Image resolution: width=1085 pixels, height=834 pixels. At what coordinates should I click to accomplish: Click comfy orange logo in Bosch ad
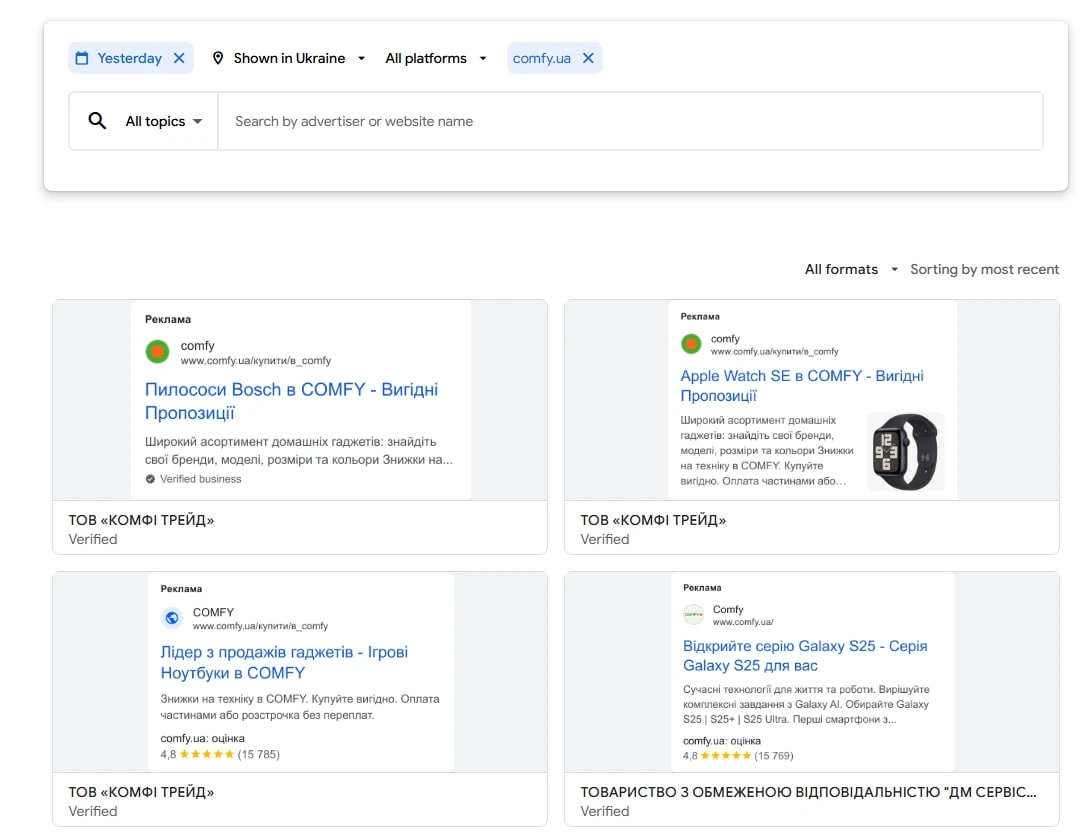(x=157, y=352)
